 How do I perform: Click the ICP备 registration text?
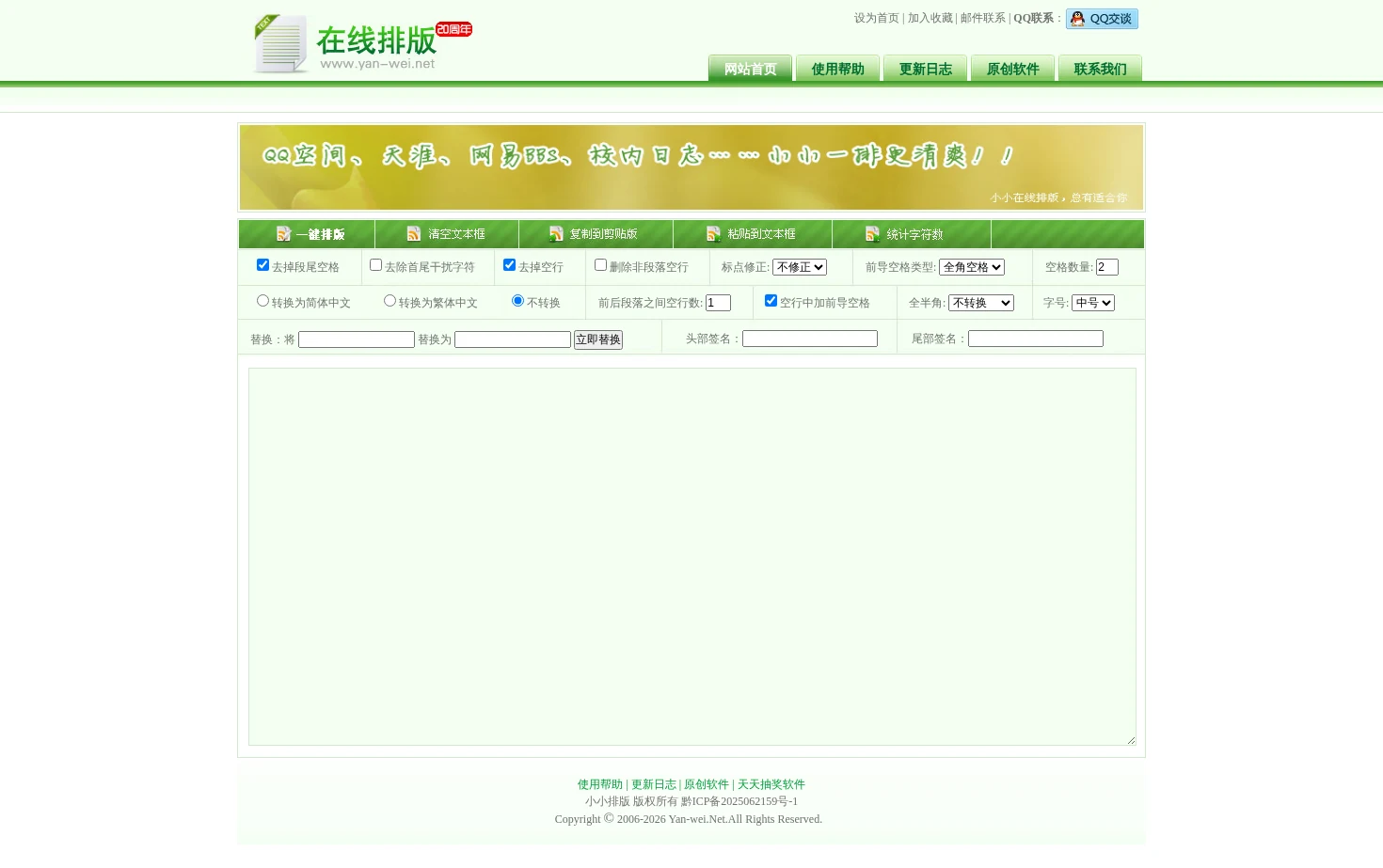[x=739, y=801]
